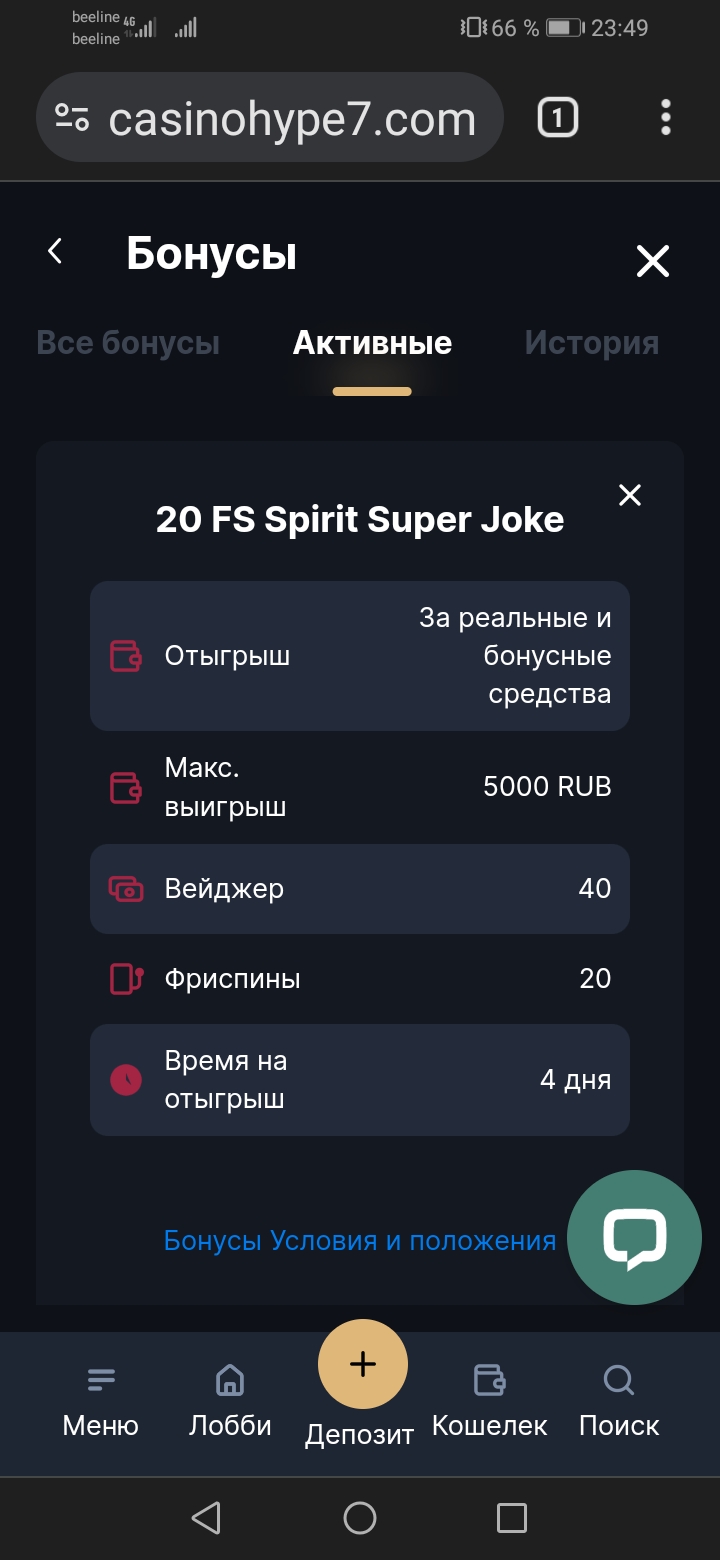
Task: Open Поиск search
Action: 619,1402
